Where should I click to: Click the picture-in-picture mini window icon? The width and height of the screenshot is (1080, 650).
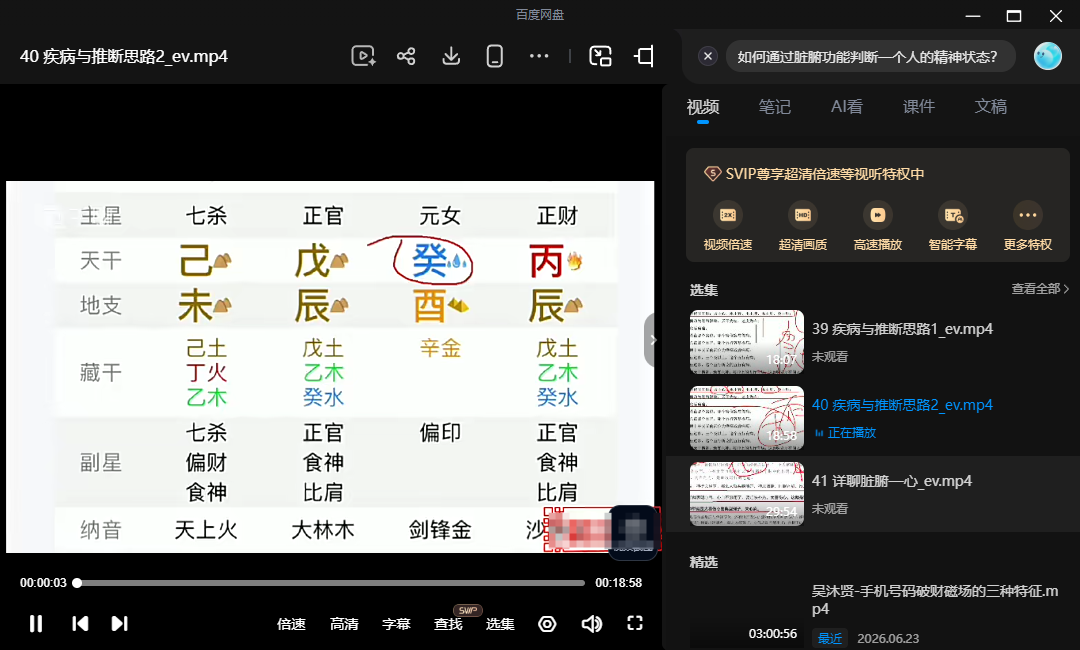pos(601,56)
